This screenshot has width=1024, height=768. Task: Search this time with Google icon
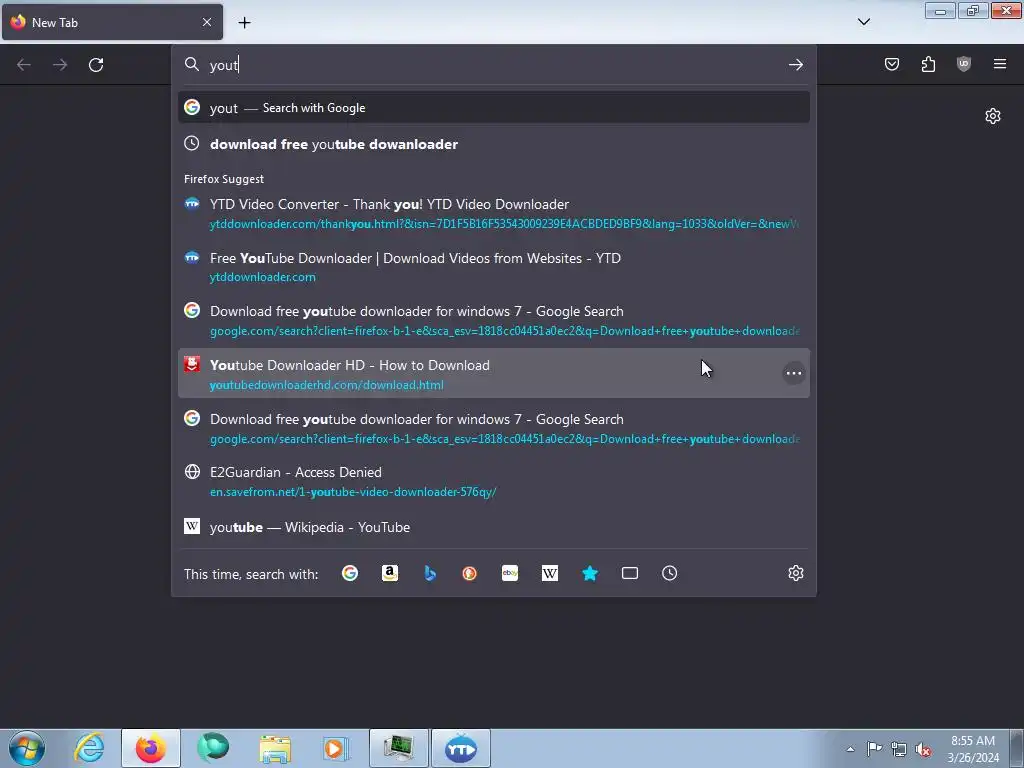click(x=350, y=573)
